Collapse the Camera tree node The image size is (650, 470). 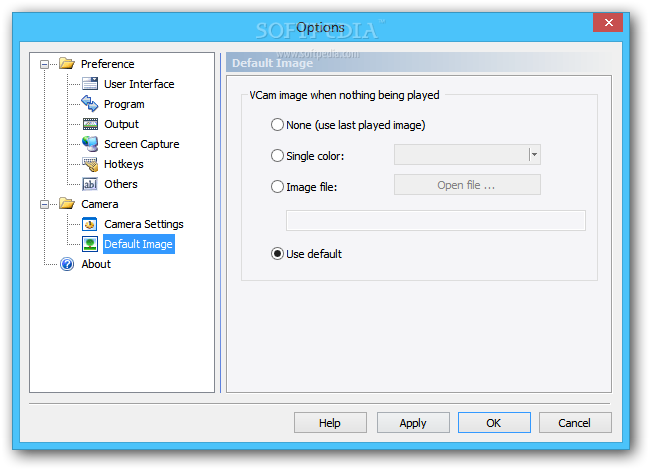pos(44,204)
